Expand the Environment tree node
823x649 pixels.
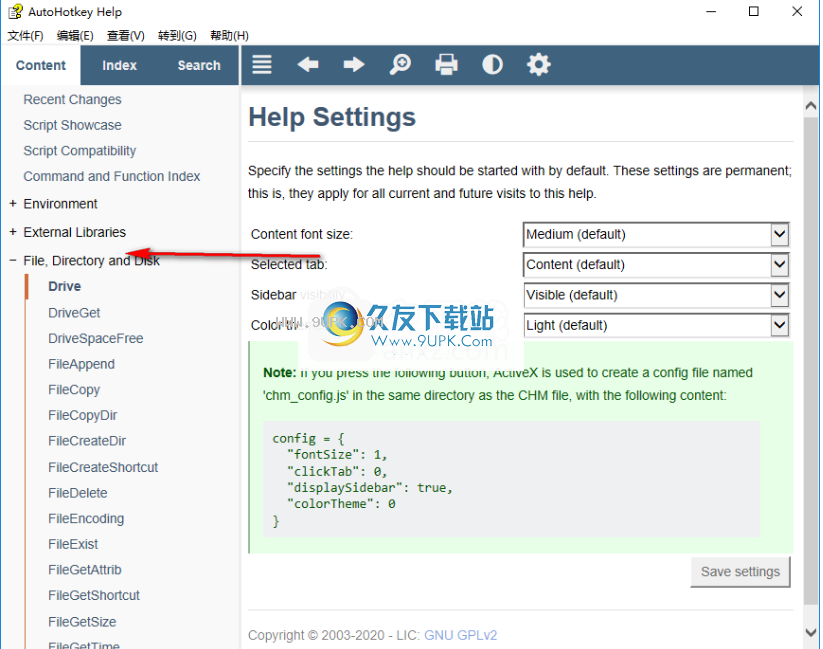pyautogui.click(x=13, y=203)
